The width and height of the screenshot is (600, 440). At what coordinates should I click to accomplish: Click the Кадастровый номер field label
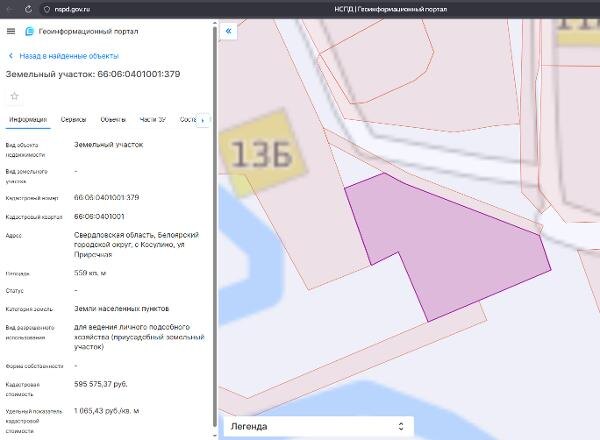click(x=32, y=198)
